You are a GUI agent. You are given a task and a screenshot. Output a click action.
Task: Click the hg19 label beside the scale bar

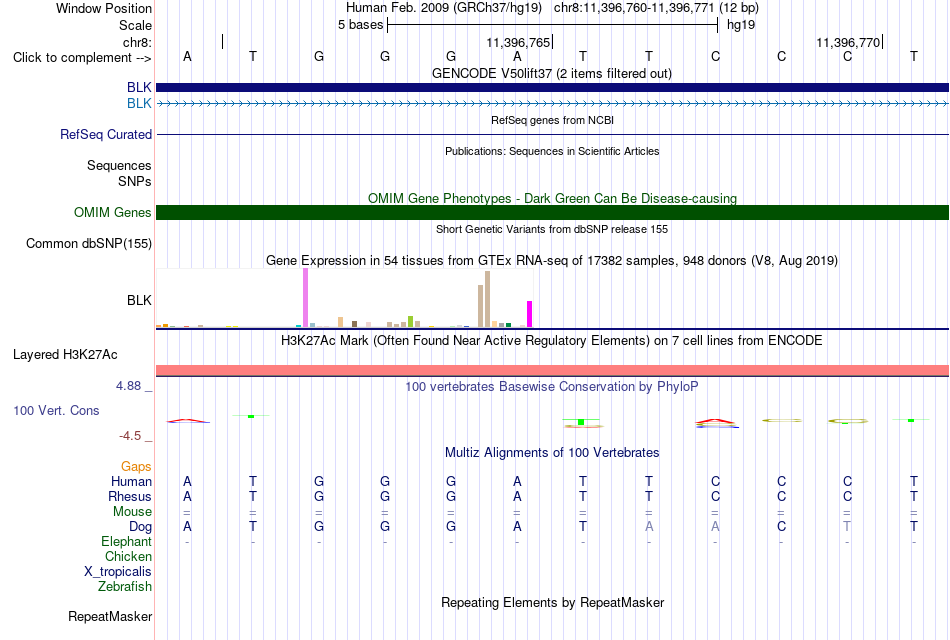click(740, 25)
